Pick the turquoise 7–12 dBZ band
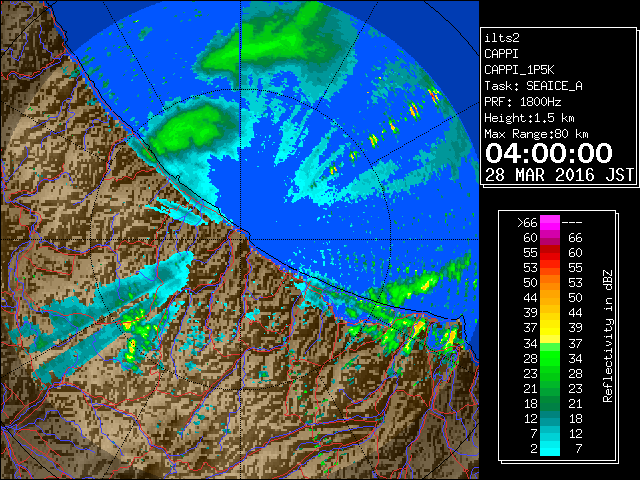This screenshot has height=480, width=640. (550, 433)
